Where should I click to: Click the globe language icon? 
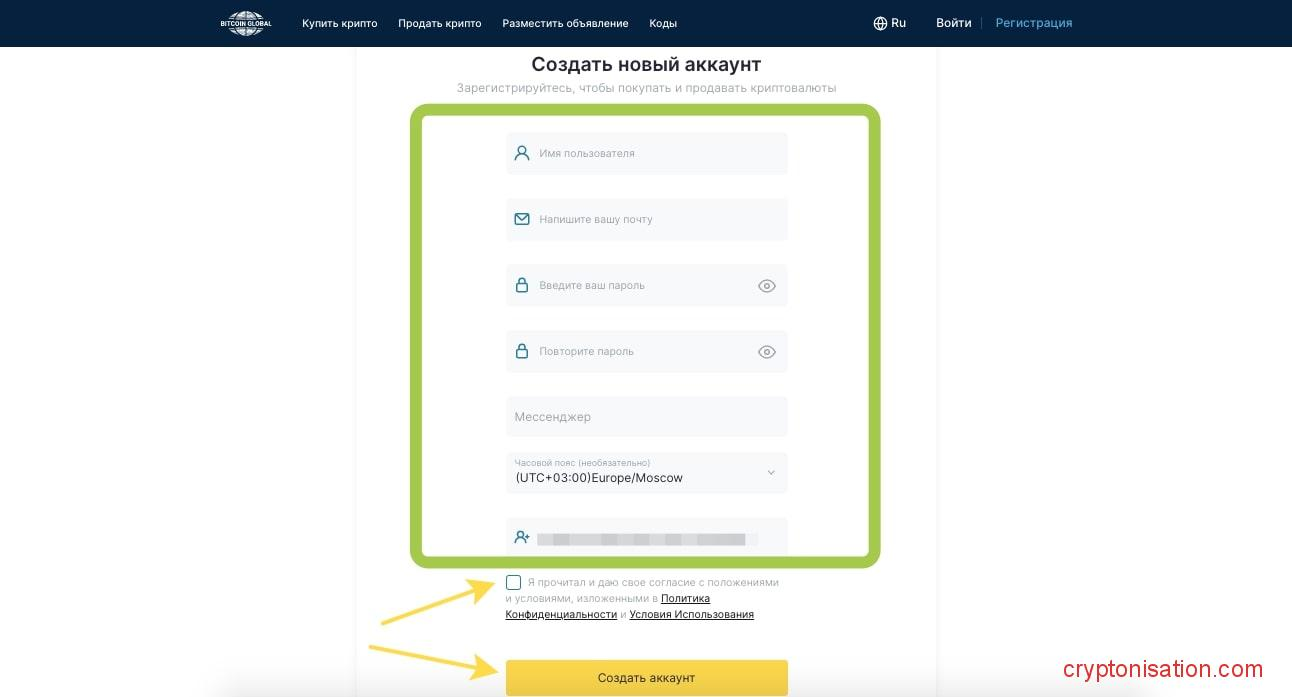tap(880, 23)
